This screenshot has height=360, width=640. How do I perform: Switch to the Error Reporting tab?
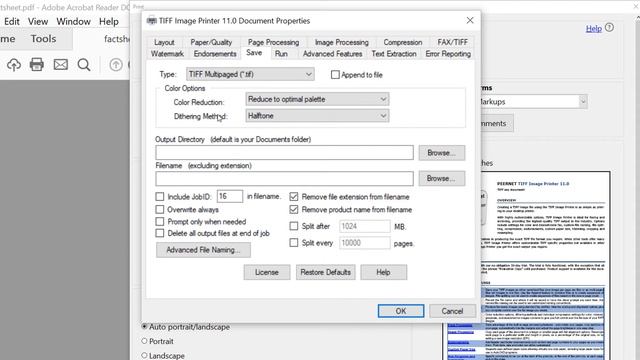[448, 54]
